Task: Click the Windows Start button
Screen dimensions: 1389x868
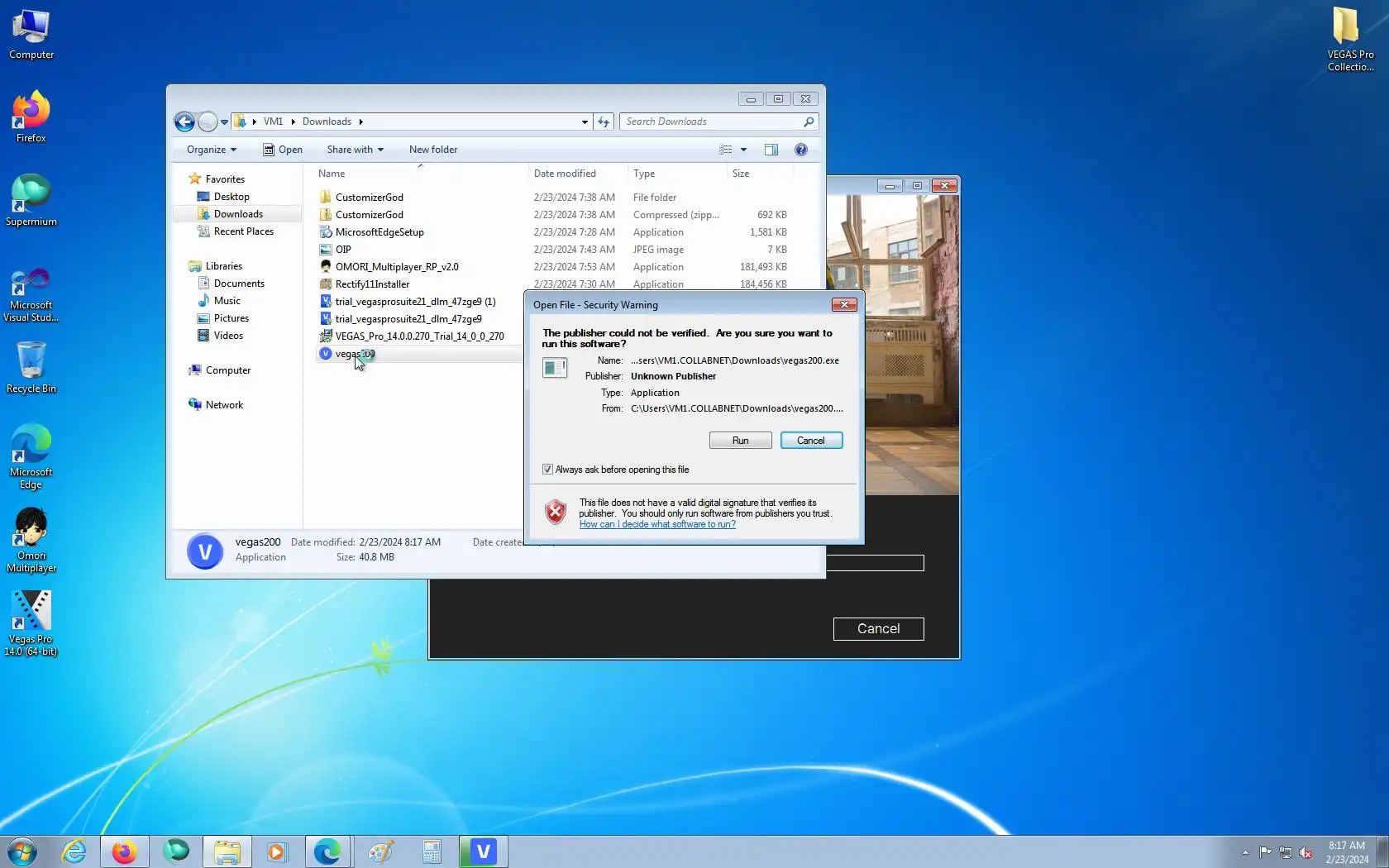Action: click(x=22, y=851)
